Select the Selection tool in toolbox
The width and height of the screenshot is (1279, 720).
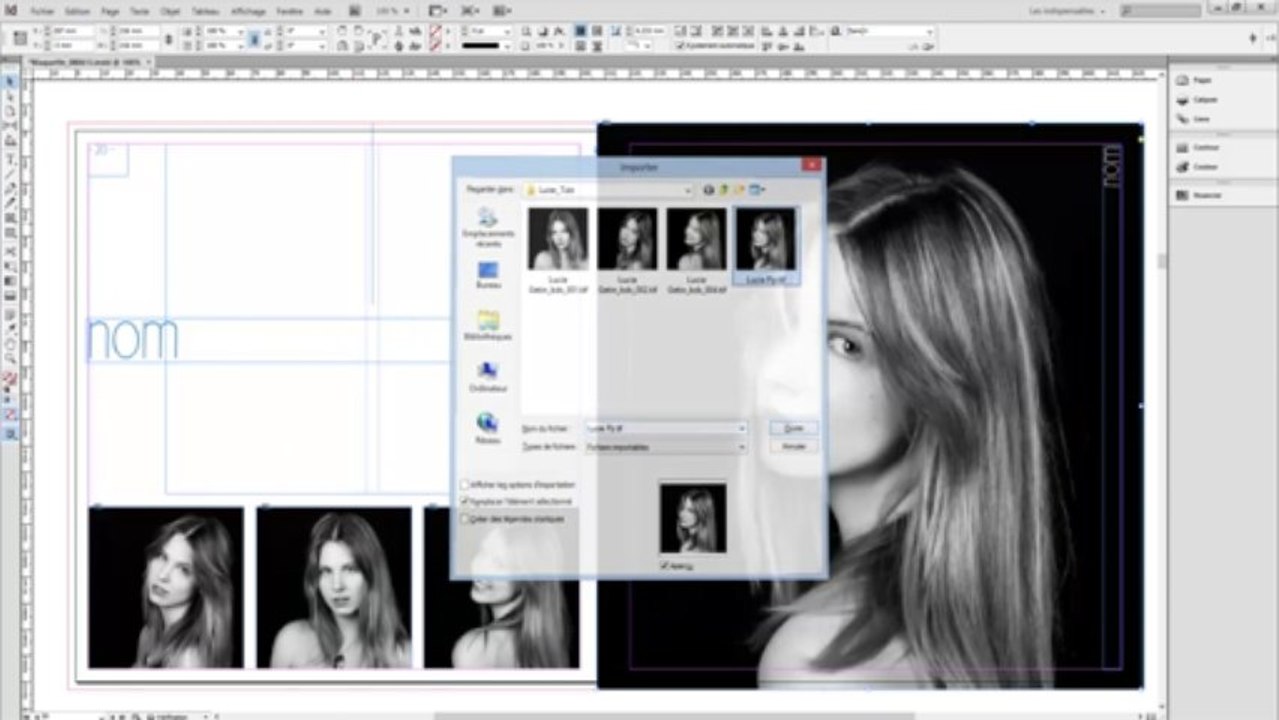11,82
